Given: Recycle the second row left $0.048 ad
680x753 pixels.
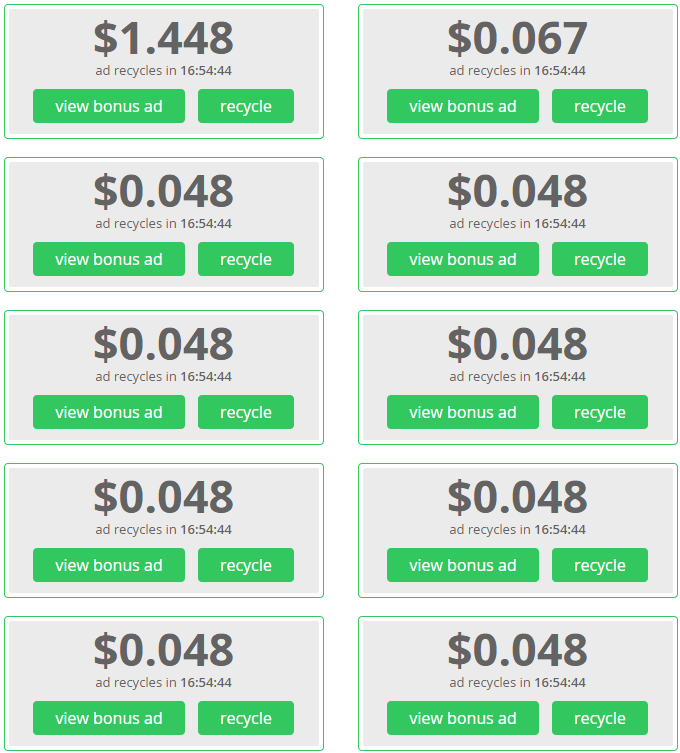Looking at the screenshot, I should (x=246, y=259).
